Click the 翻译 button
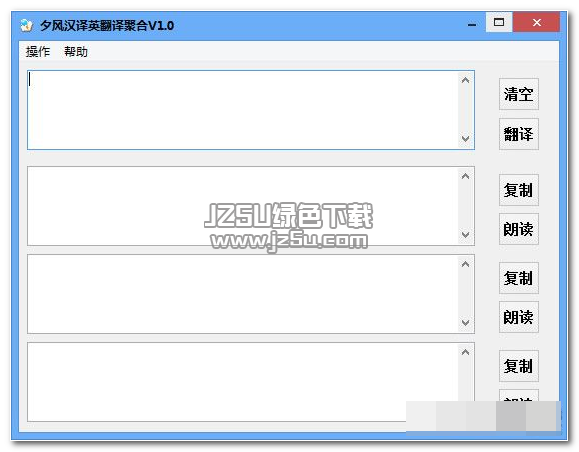 tap(519, 134)
